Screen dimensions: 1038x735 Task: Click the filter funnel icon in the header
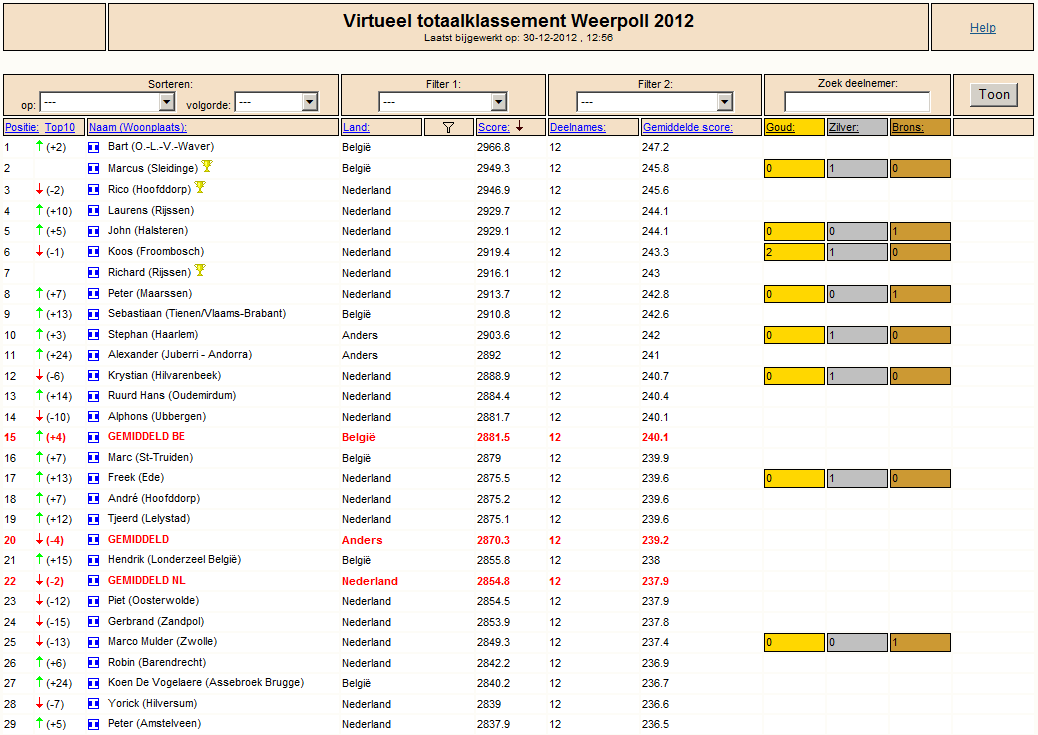point(448,127)
